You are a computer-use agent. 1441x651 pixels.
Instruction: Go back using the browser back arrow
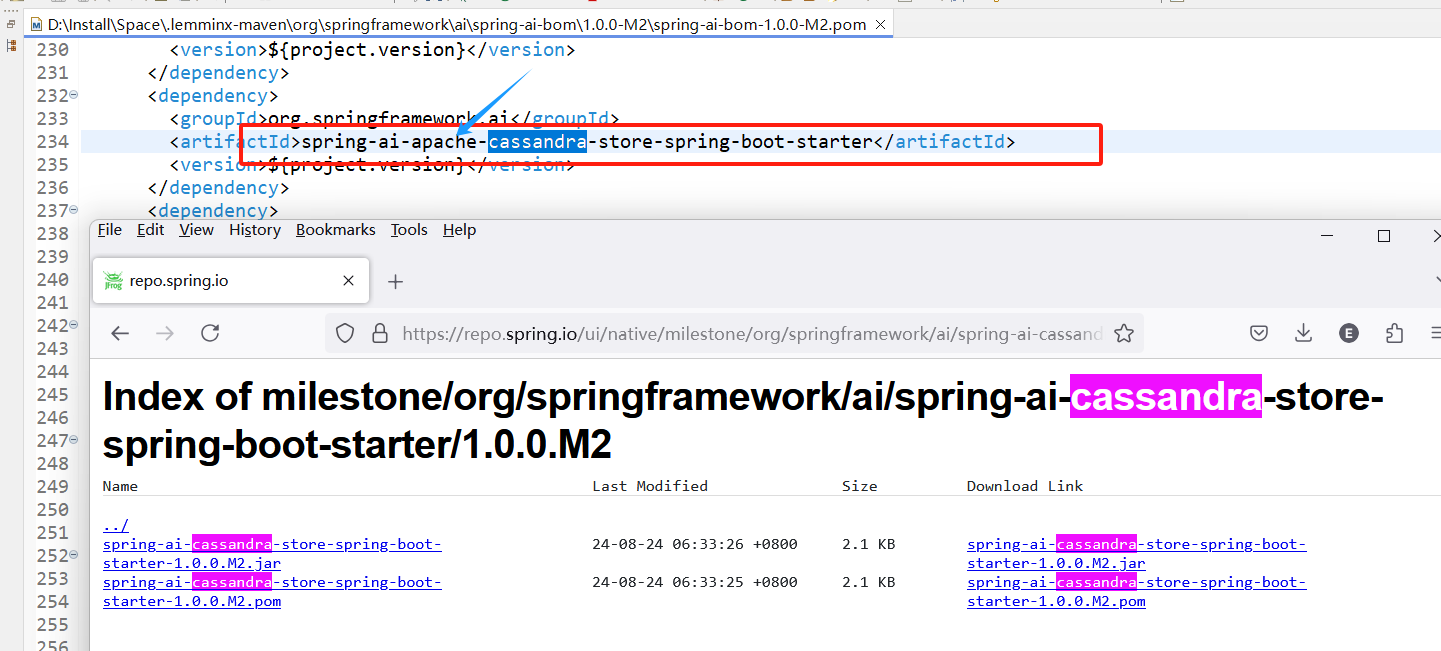pos(120,334)
